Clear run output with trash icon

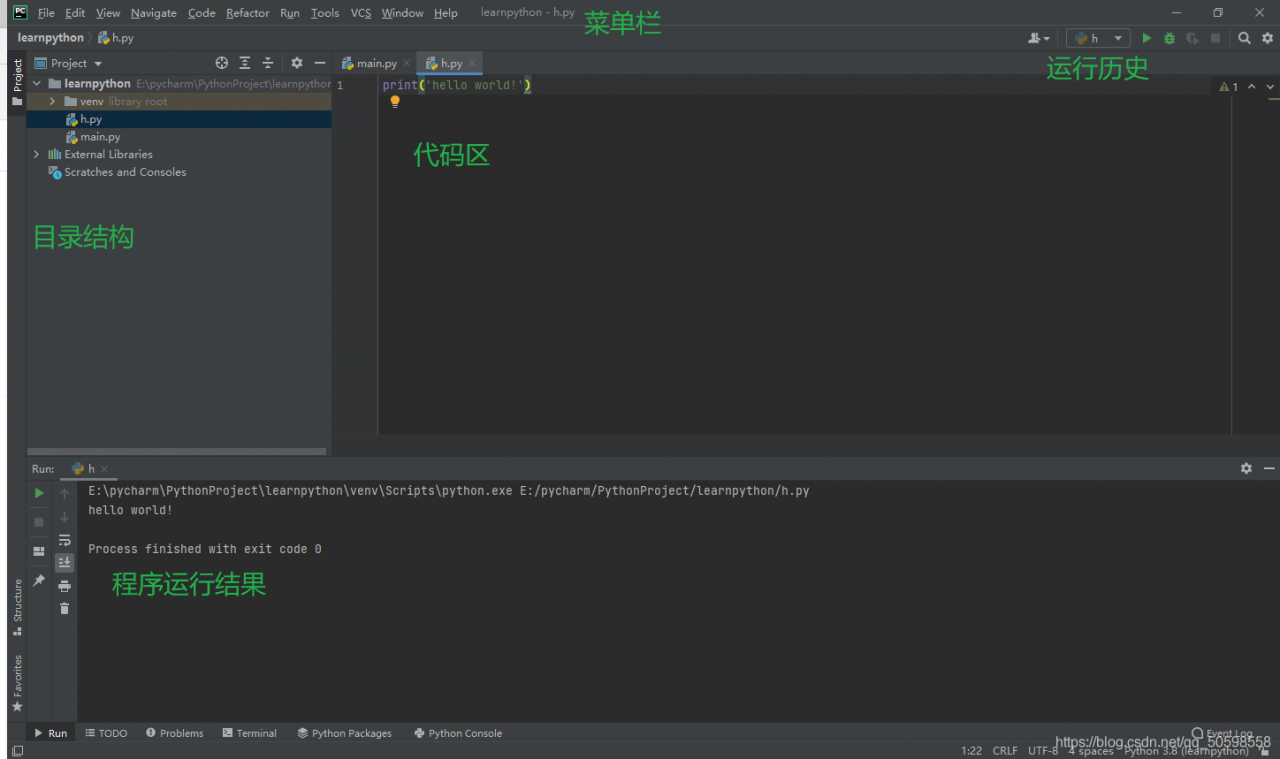65,608
